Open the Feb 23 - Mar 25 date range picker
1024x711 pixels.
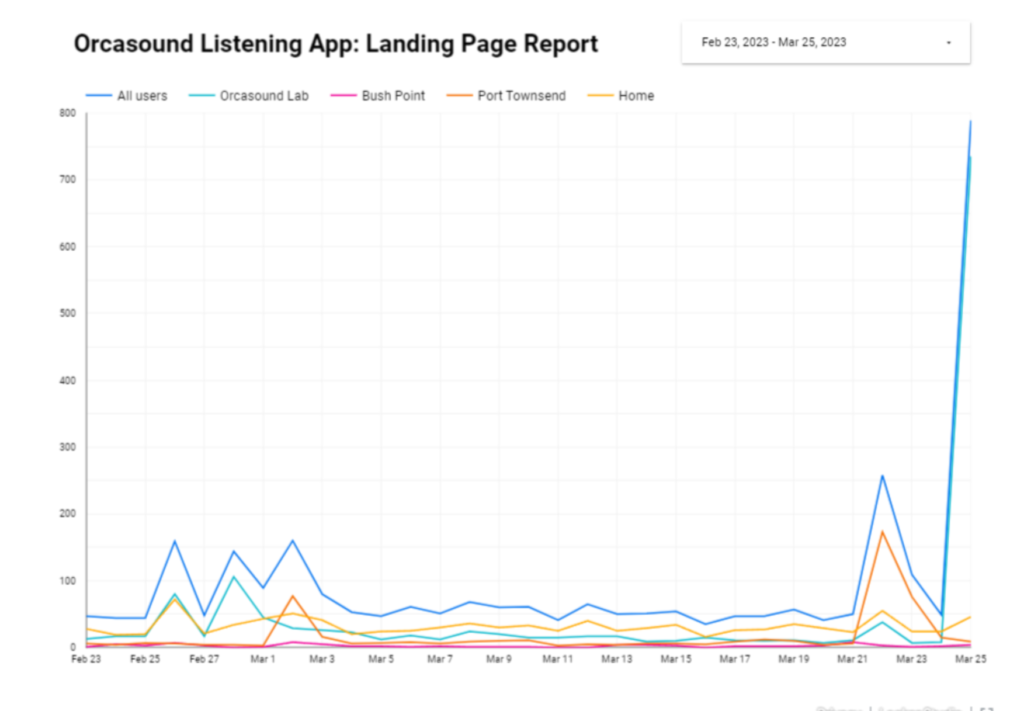[x=825, y=42]
